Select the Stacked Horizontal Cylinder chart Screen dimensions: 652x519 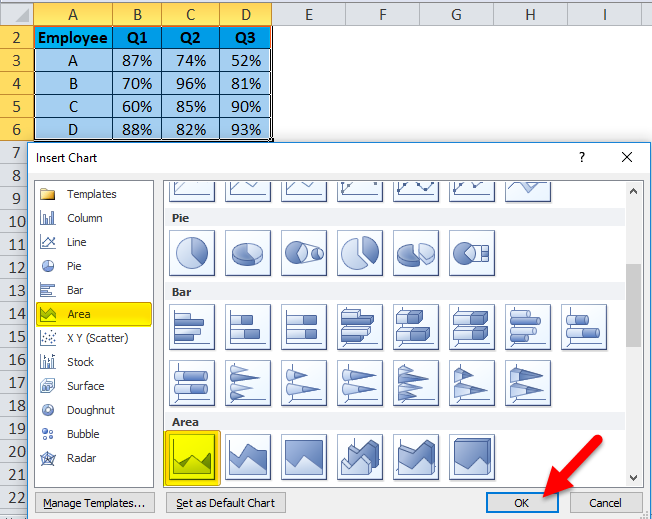pos(584,327)
